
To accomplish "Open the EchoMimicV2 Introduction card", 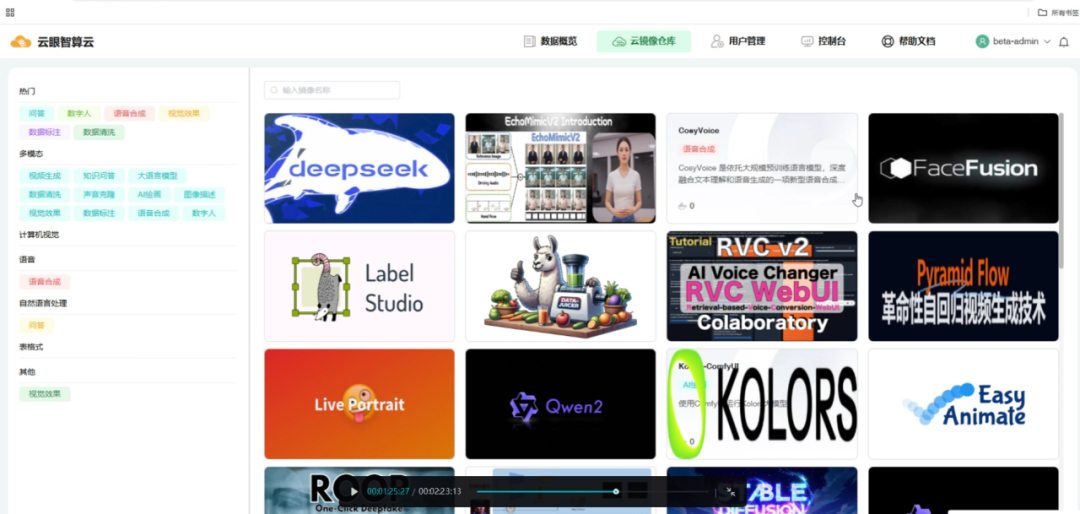I will tap(561, 168).
